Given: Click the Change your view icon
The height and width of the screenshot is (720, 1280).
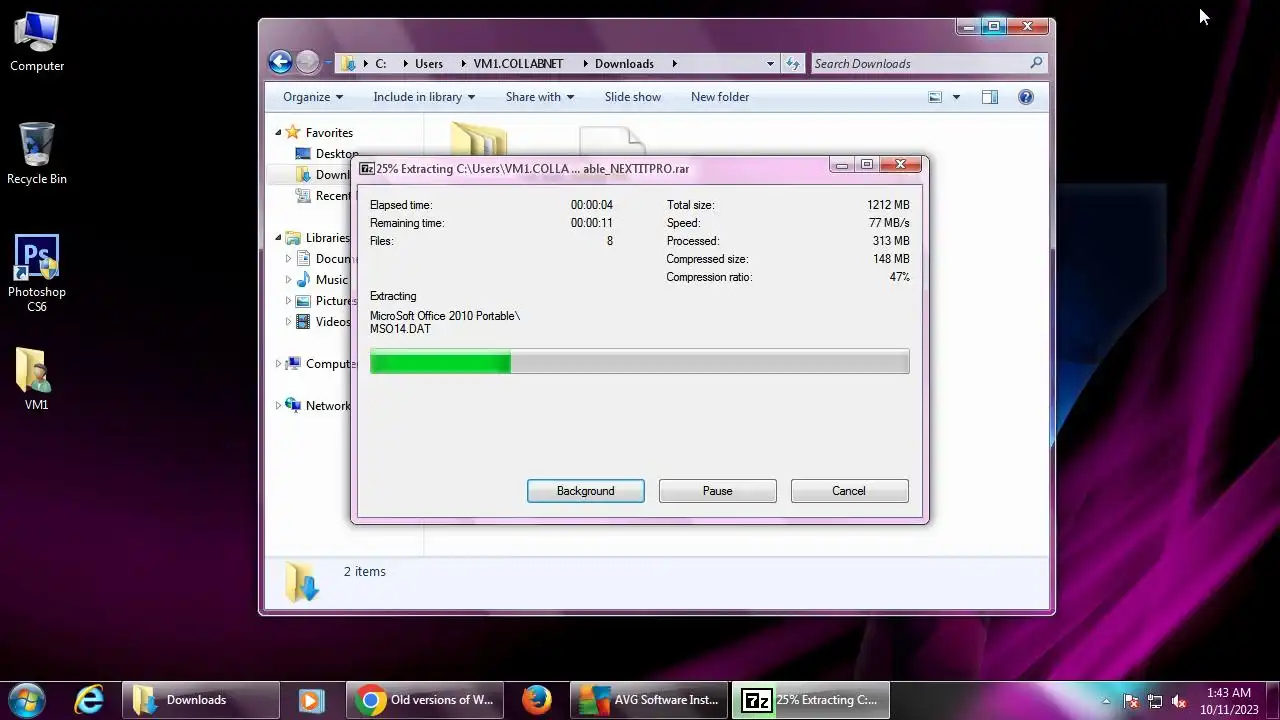Looking at the screenshot, I should tap(935, 97).
